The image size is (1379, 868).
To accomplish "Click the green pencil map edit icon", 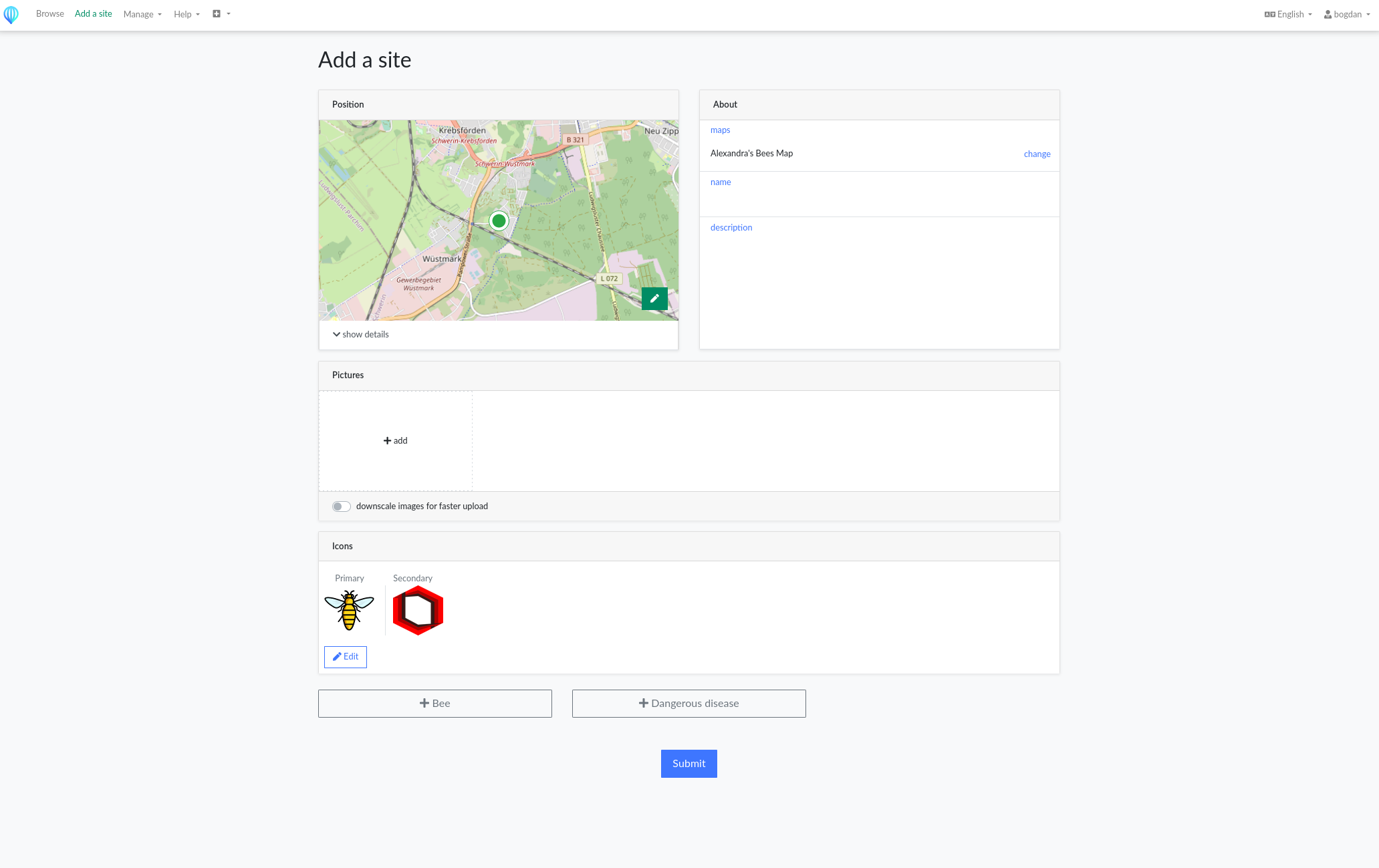I will coord(654,299).
